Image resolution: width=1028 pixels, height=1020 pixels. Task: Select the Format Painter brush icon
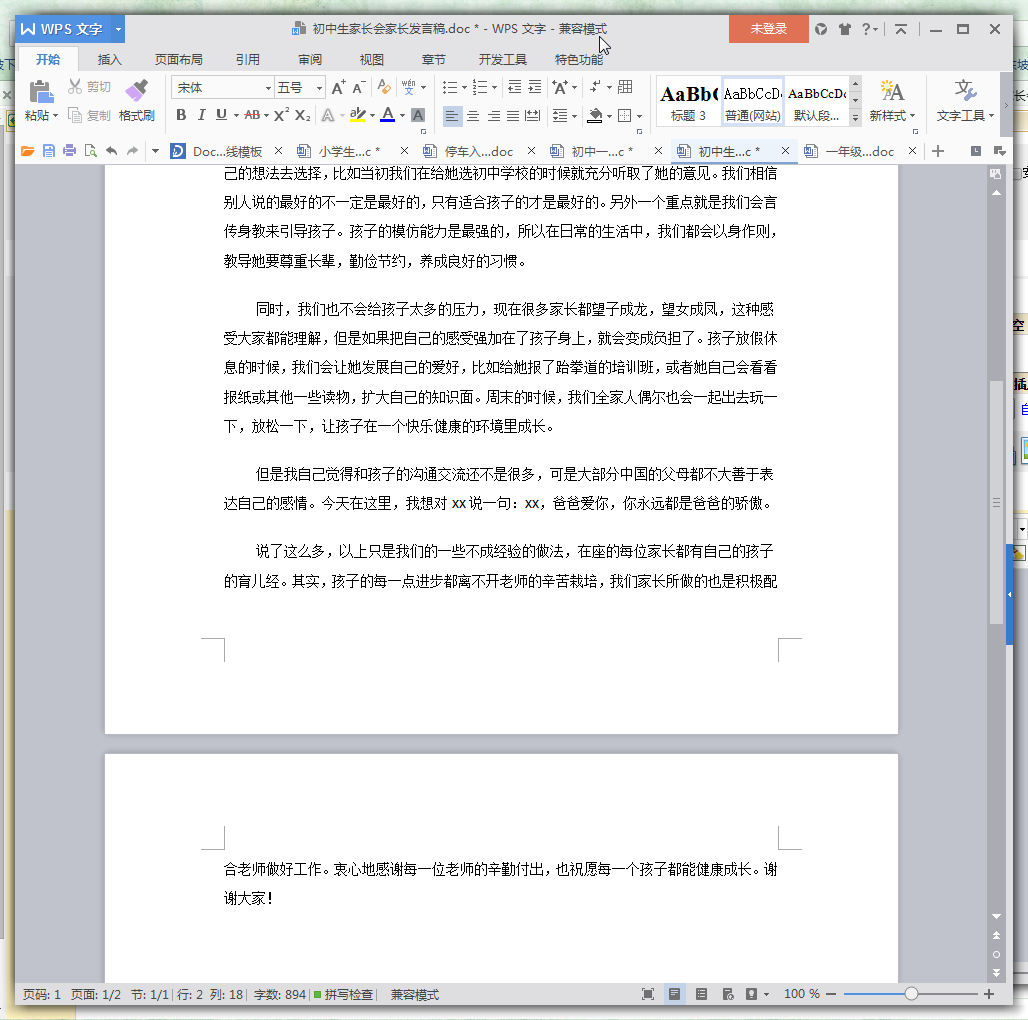136,90
